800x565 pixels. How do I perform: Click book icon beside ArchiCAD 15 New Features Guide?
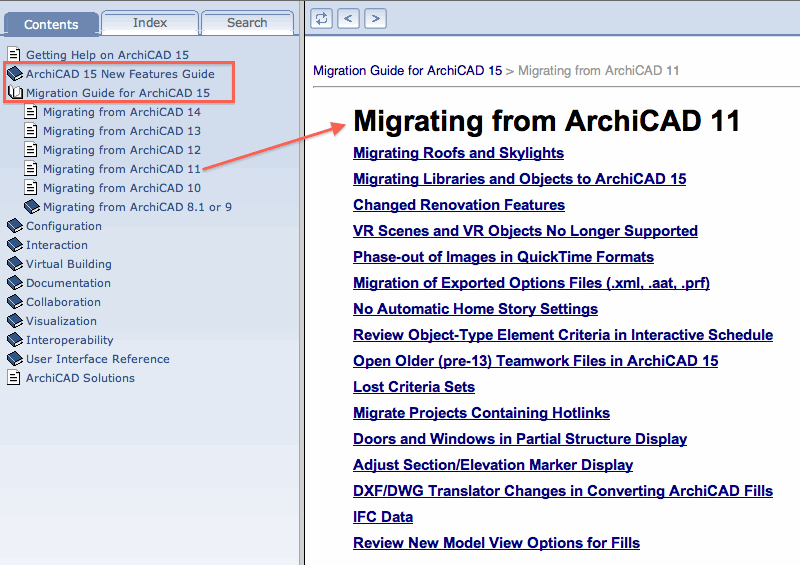click(x=15, y=73)
